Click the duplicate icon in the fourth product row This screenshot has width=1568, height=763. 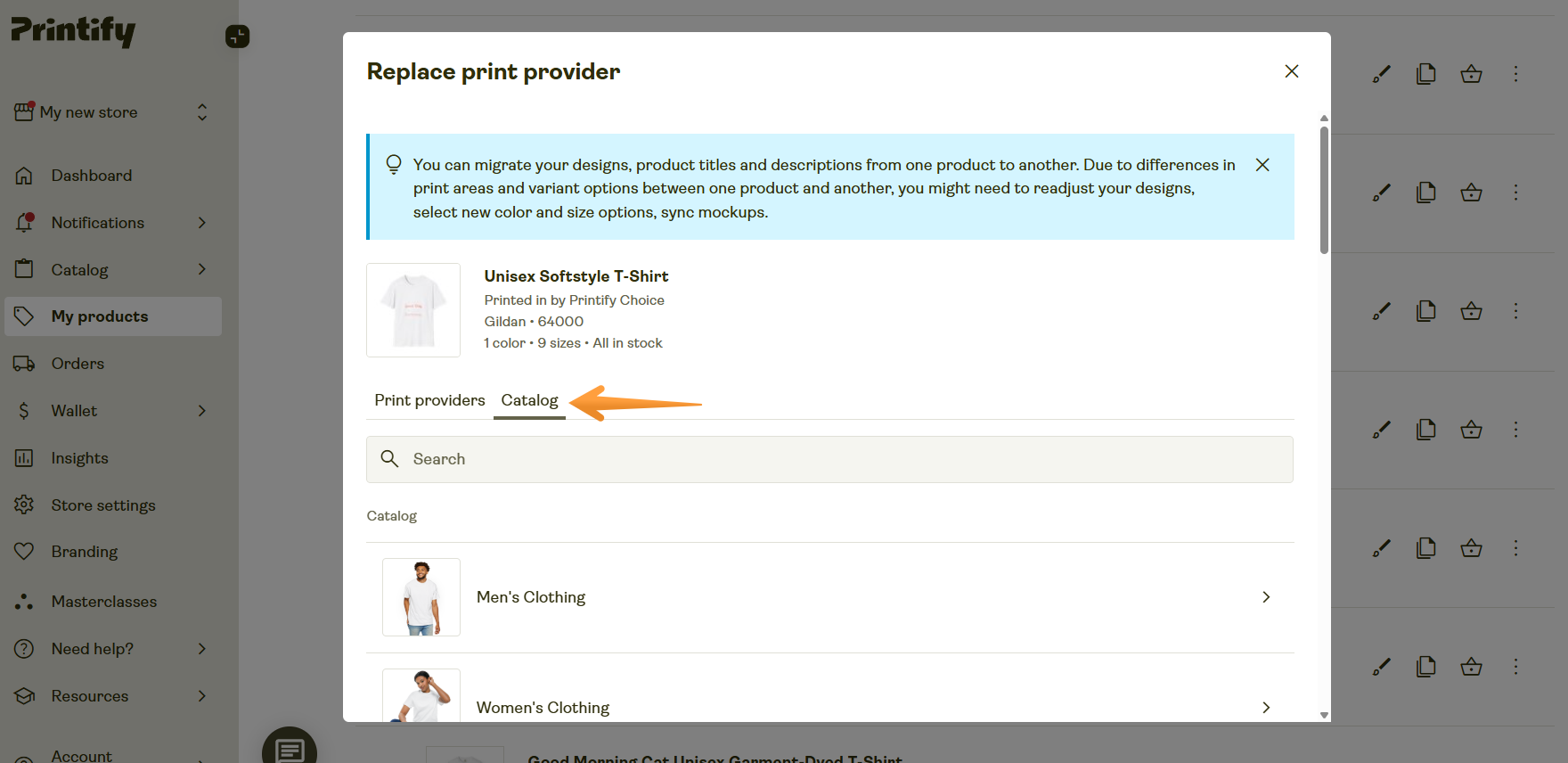coord(1426,430)
